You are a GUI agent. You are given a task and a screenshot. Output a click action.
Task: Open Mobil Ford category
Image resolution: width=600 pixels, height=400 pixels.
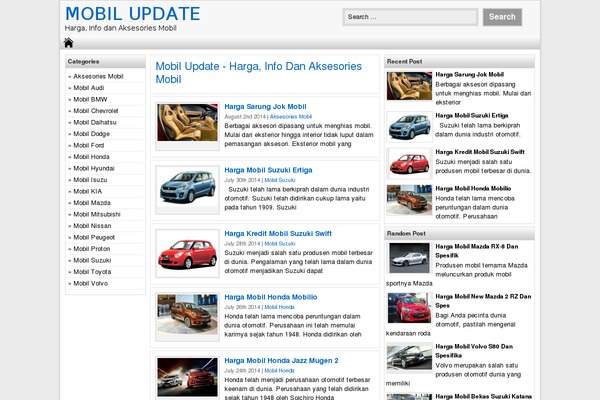click(x=88, y=145)
